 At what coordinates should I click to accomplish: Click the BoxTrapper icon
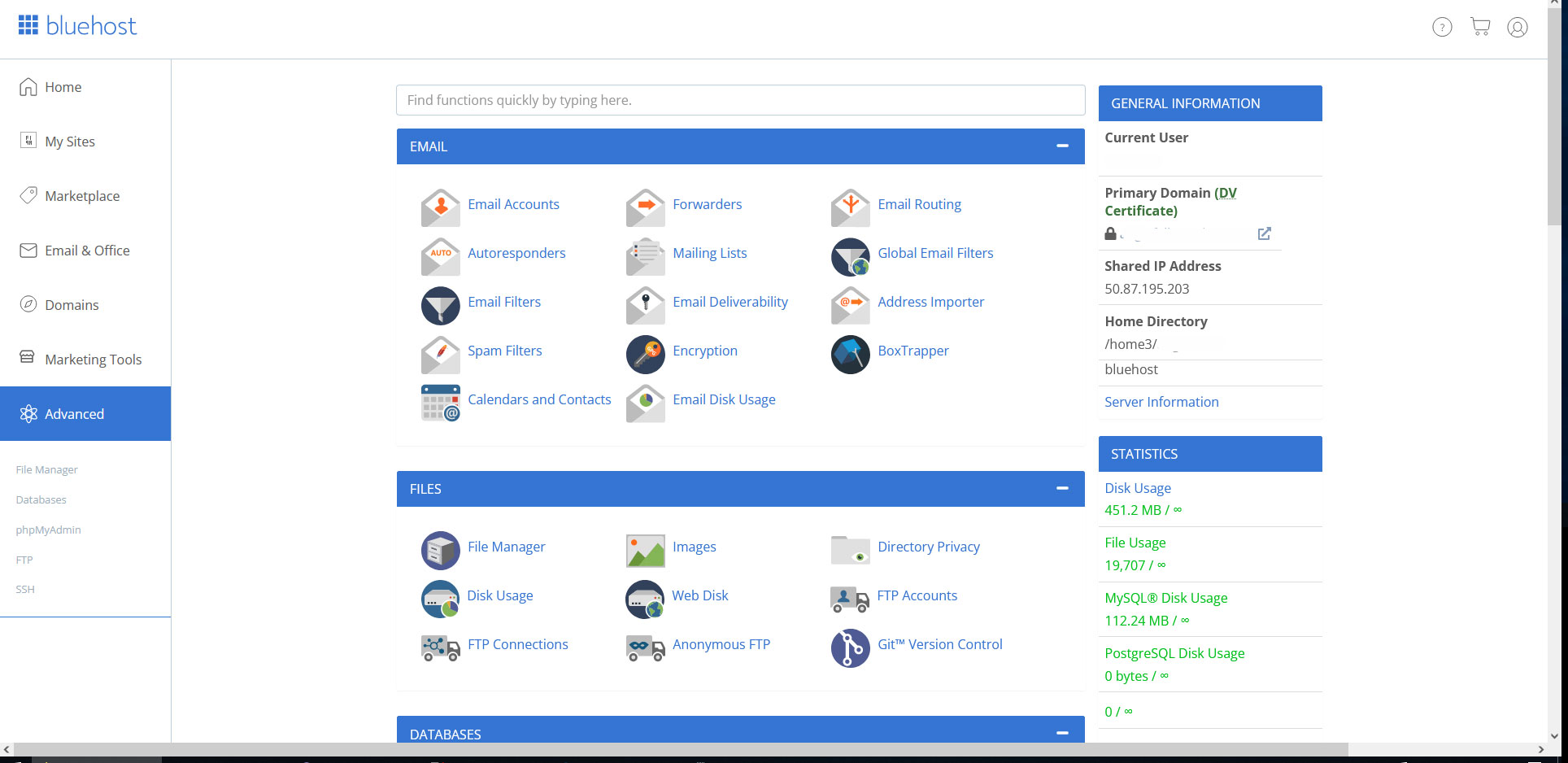pyautogui.click(x=851, y=354)
